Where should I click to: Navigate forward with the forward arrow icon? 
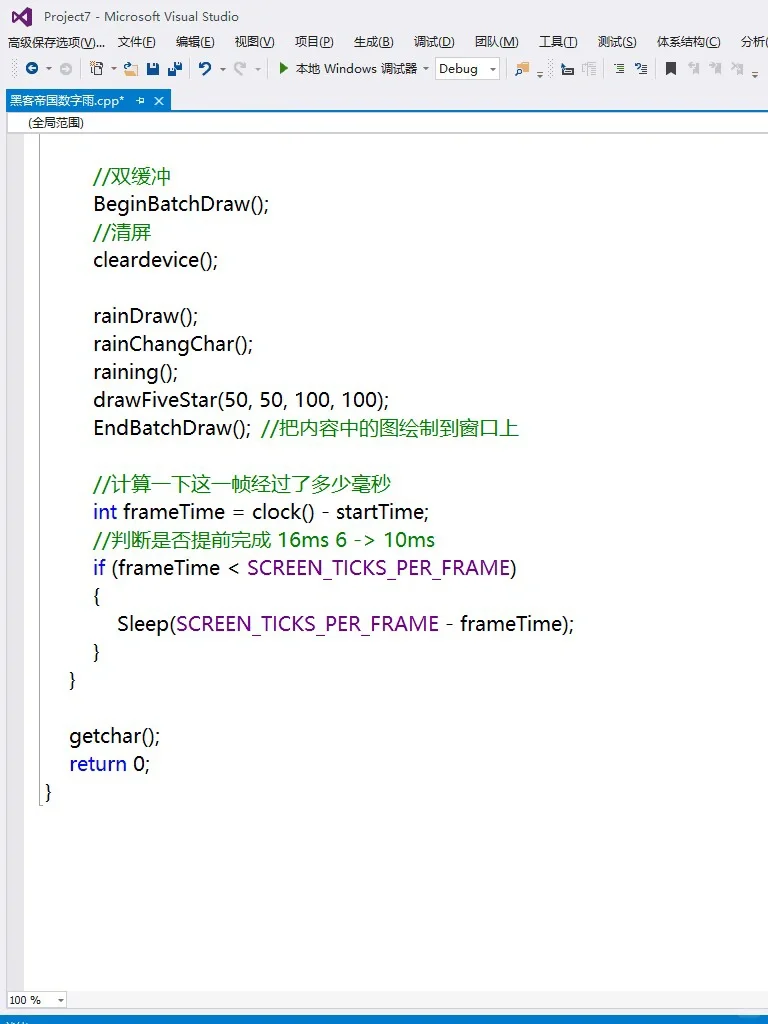(65, 69)
